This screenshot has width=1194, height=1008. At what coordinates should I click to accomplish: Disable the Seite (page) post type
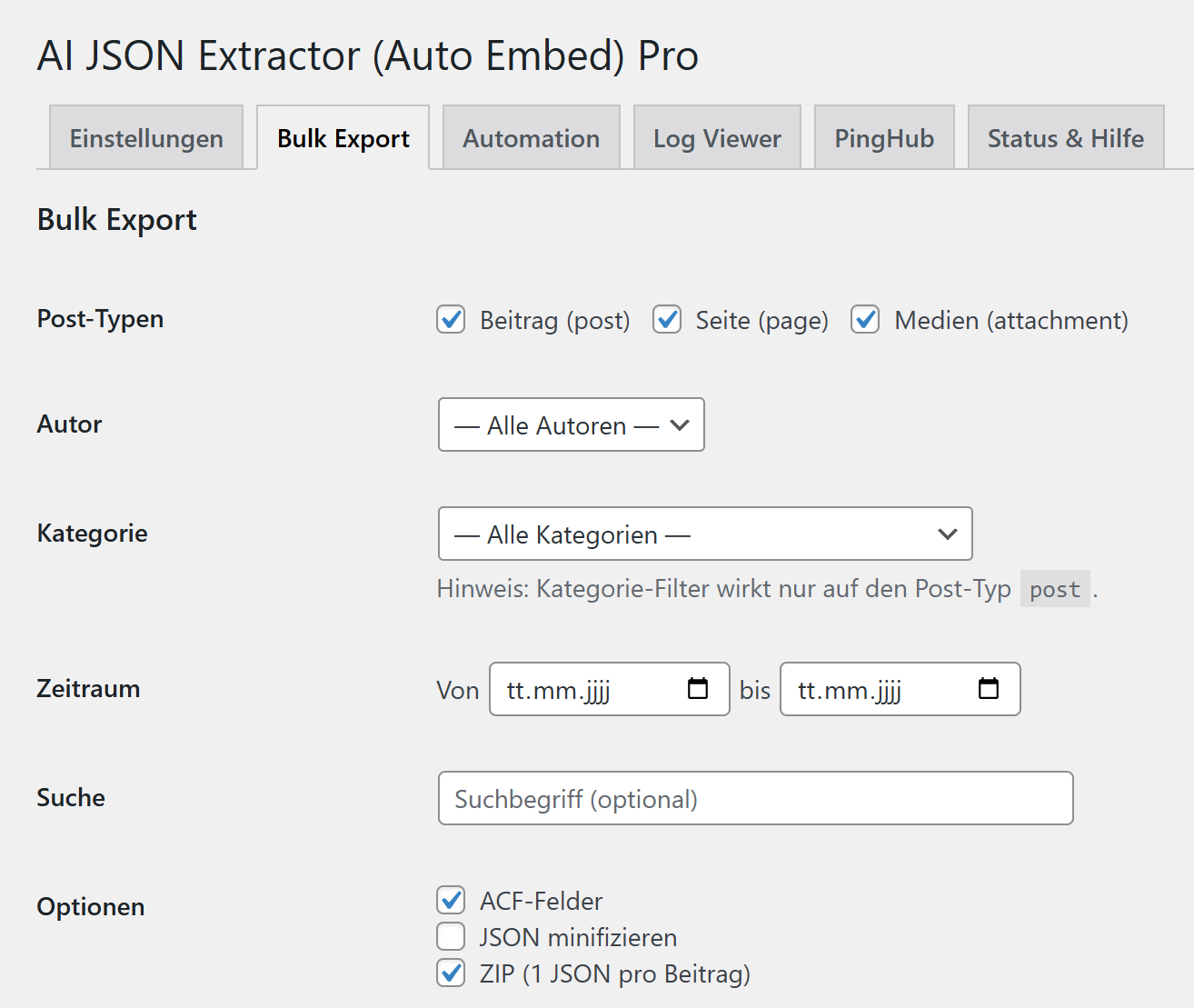(x=667, y=320)
